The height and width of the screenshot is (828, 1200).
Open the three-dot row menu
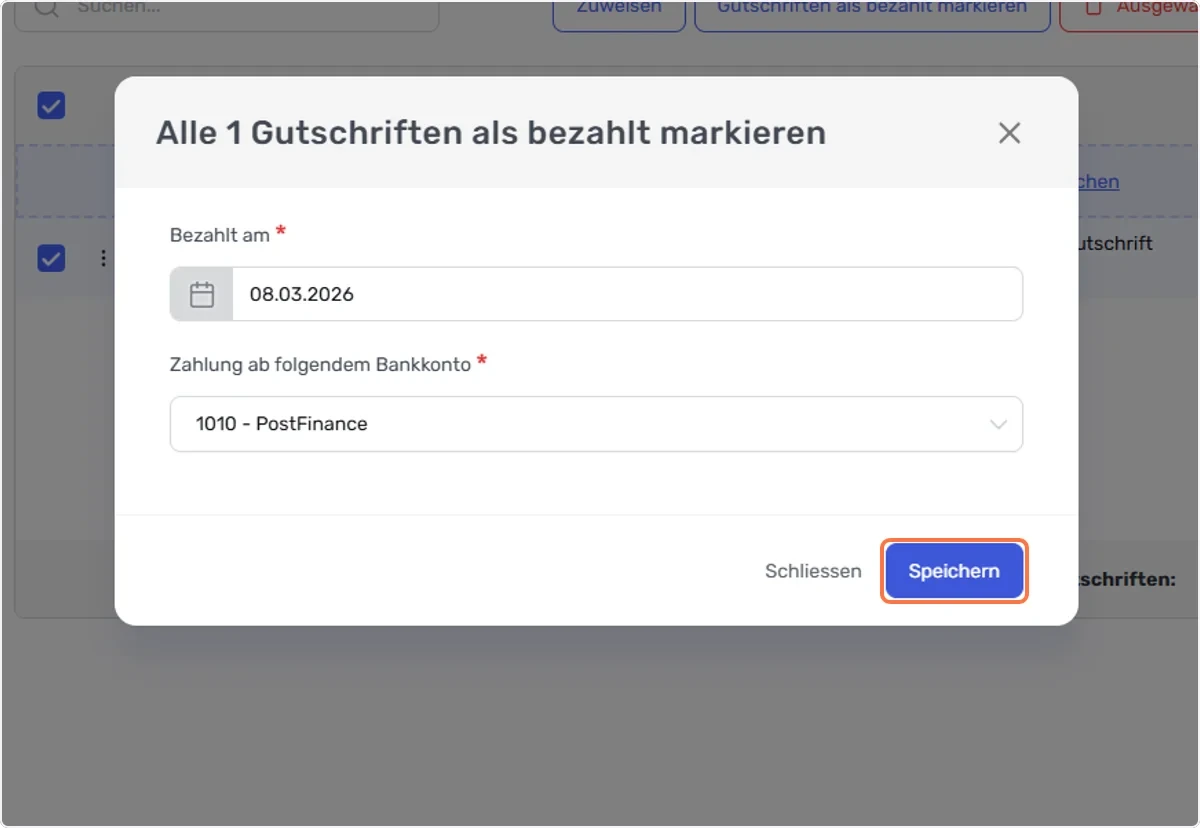coord(103,258)
